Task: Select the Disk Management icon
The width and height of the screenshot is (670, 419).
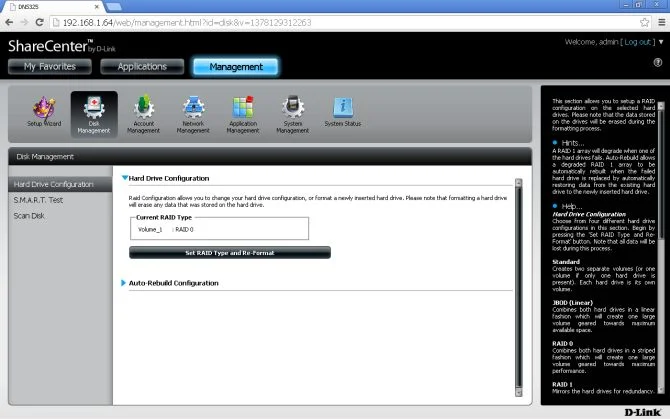Action: click(x=94, y=114)
